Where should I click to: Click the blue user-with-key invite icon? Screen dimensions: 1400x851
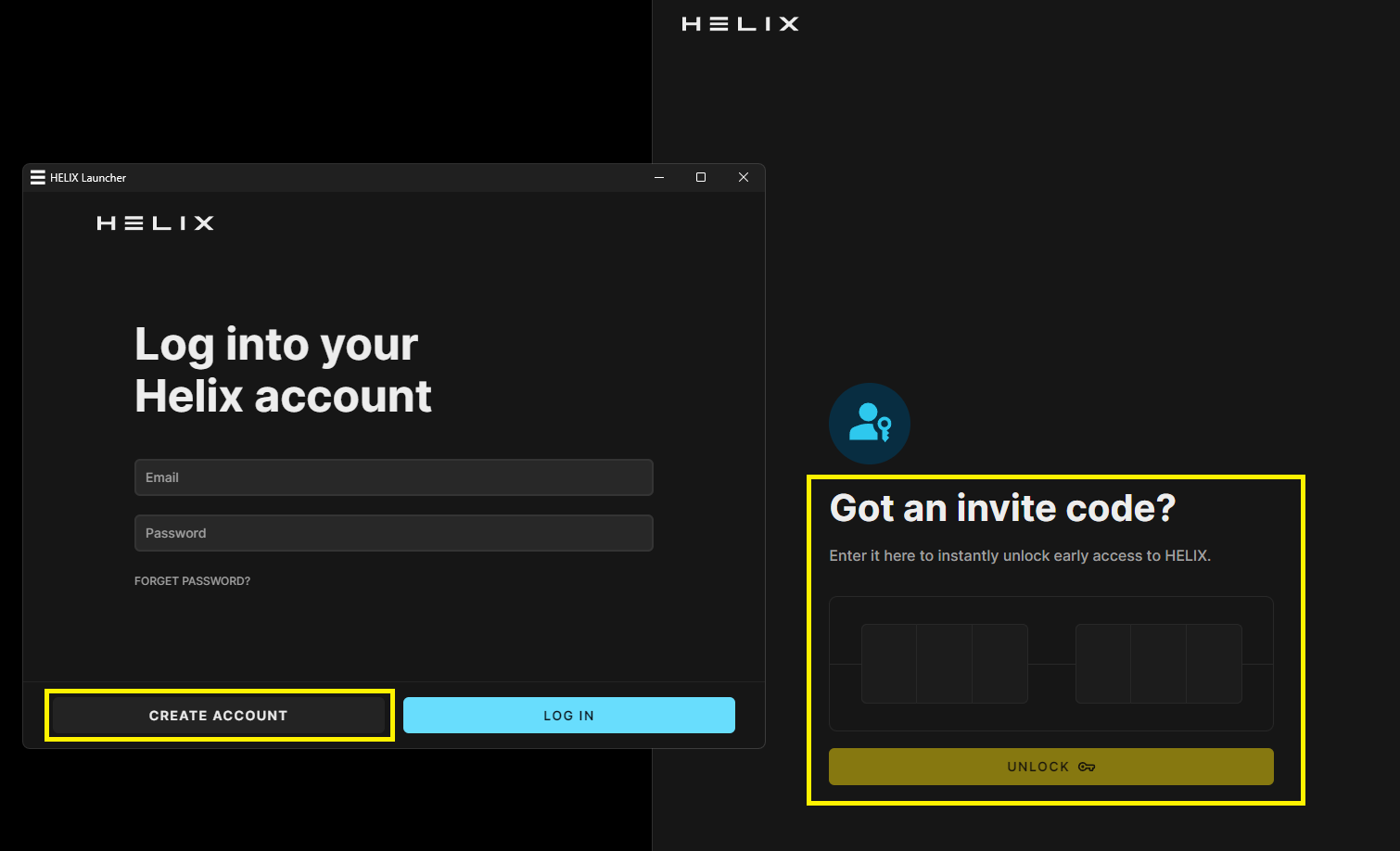(870, 424)
